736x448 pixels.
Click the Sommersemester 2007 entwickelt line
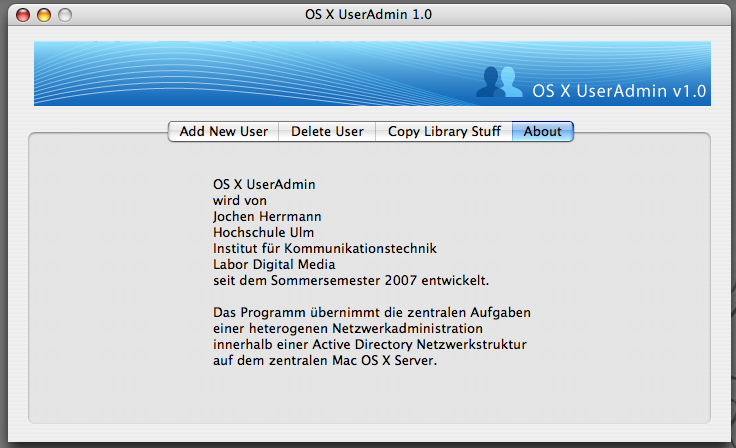(351, 280)
